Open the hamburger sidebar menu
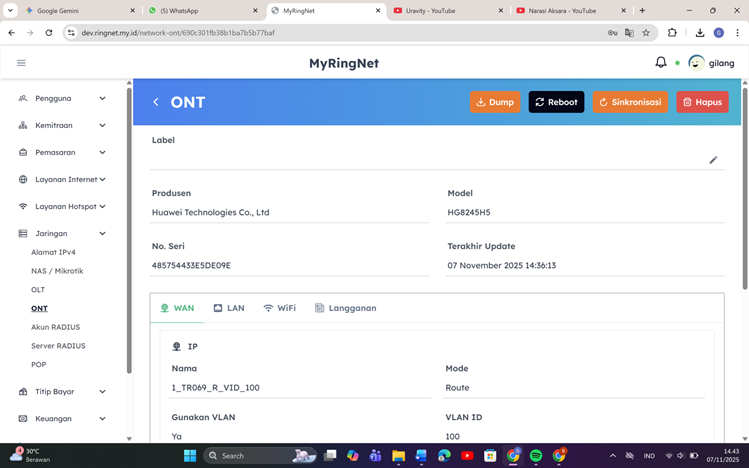Viewport: 749px width, 468px height. (21, 63)
